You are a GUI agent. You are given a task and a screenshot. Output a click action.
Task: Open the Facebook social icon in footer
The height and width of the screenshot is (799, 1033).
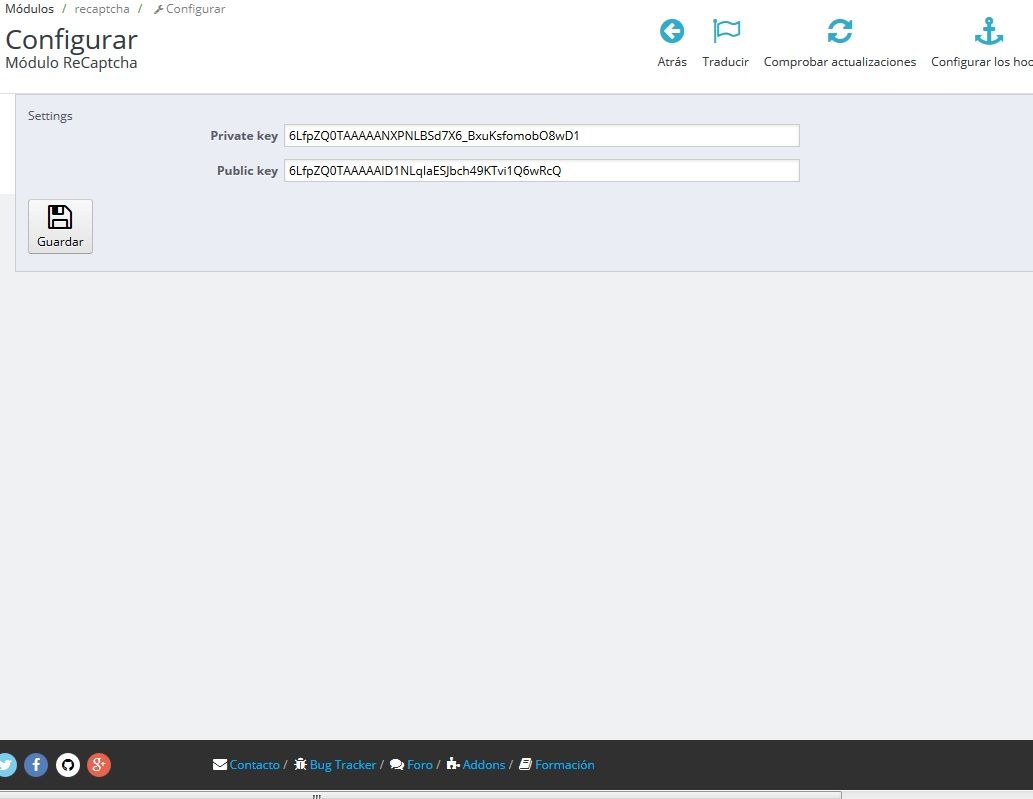point(36,764)
